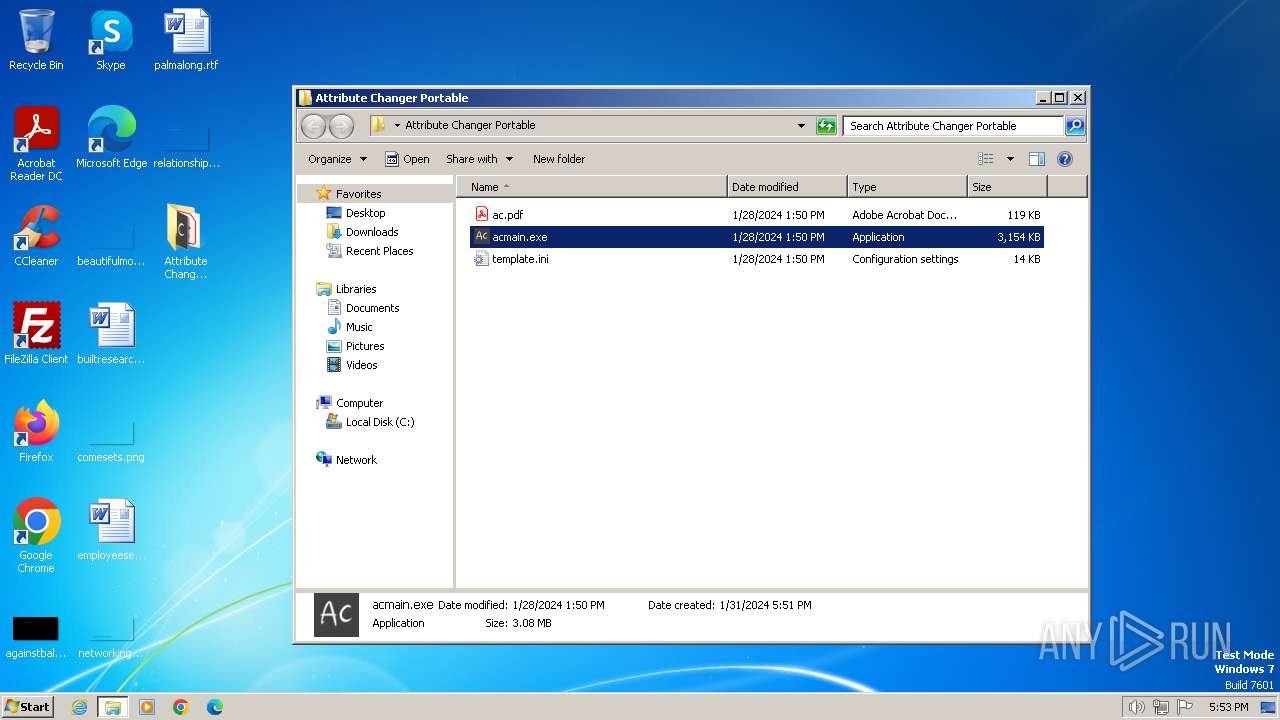Image resolution: width=1280 pixels, height=720 pixels.
Task: Open Internet Explorer from the taskbar
Action: [79, 707]
